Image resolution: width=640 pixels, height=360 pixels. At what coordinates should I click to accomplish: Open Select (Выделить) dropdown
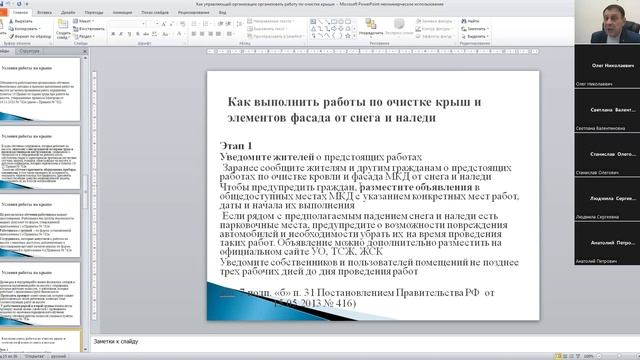click(475, 36)
